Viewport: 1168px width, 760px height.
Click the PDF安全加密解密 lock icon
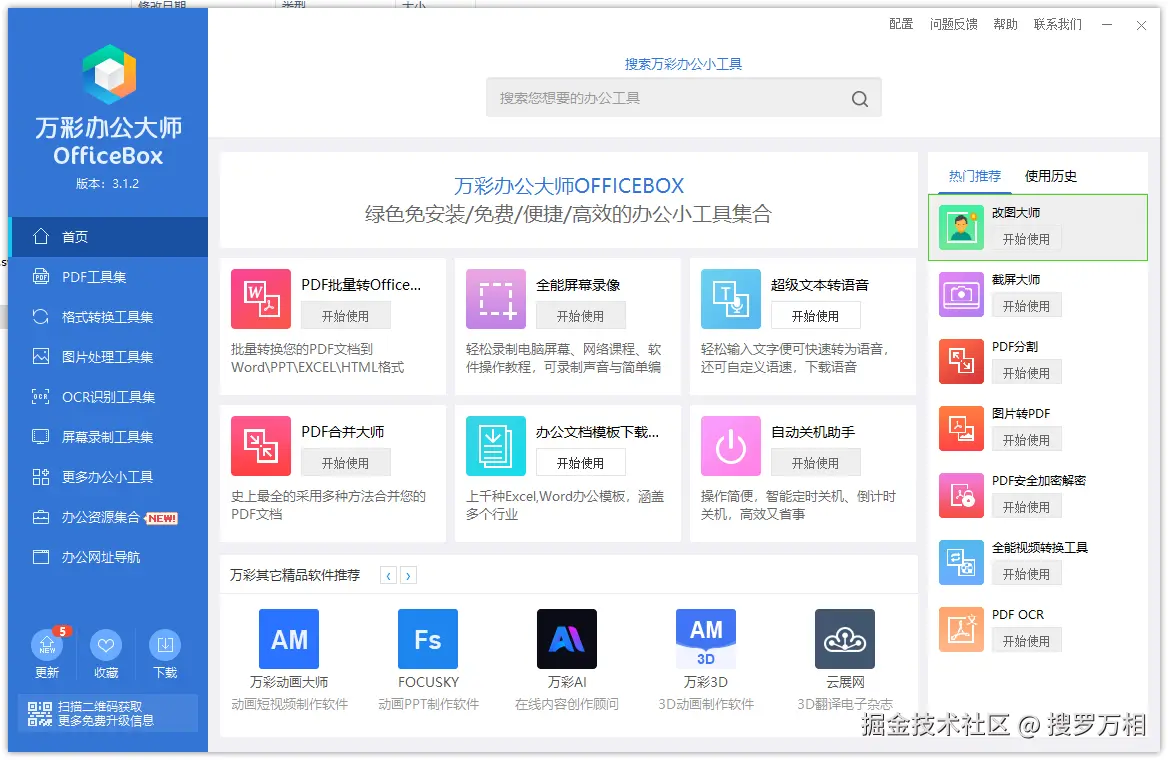(961, 495)
